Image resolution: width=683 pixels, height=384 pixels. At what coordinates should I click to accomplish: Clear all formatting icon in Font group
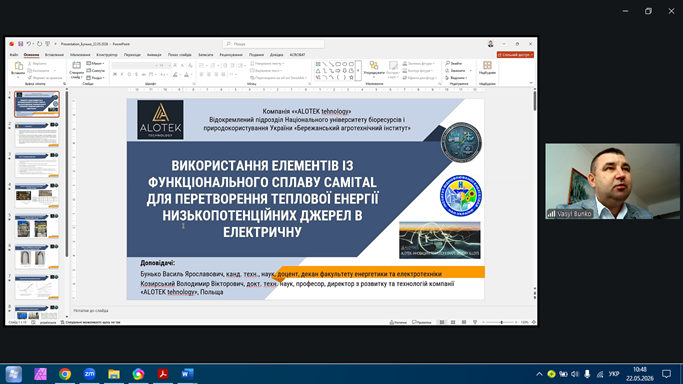tap(190, 65)
